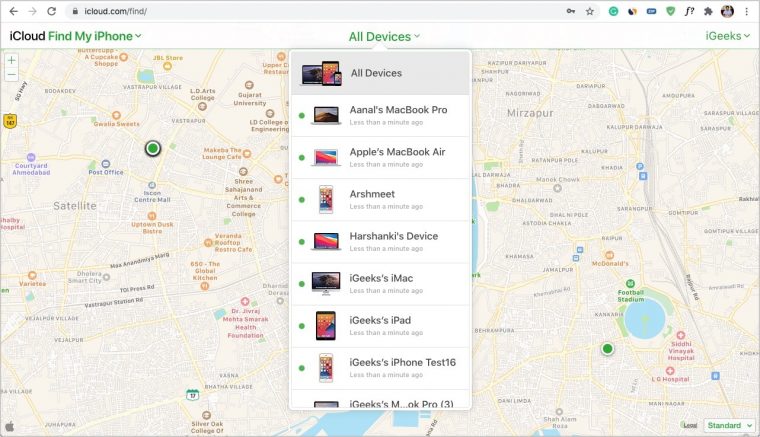
Task: Click the Mirzapur area label
Action: click(x=530, y=113)
